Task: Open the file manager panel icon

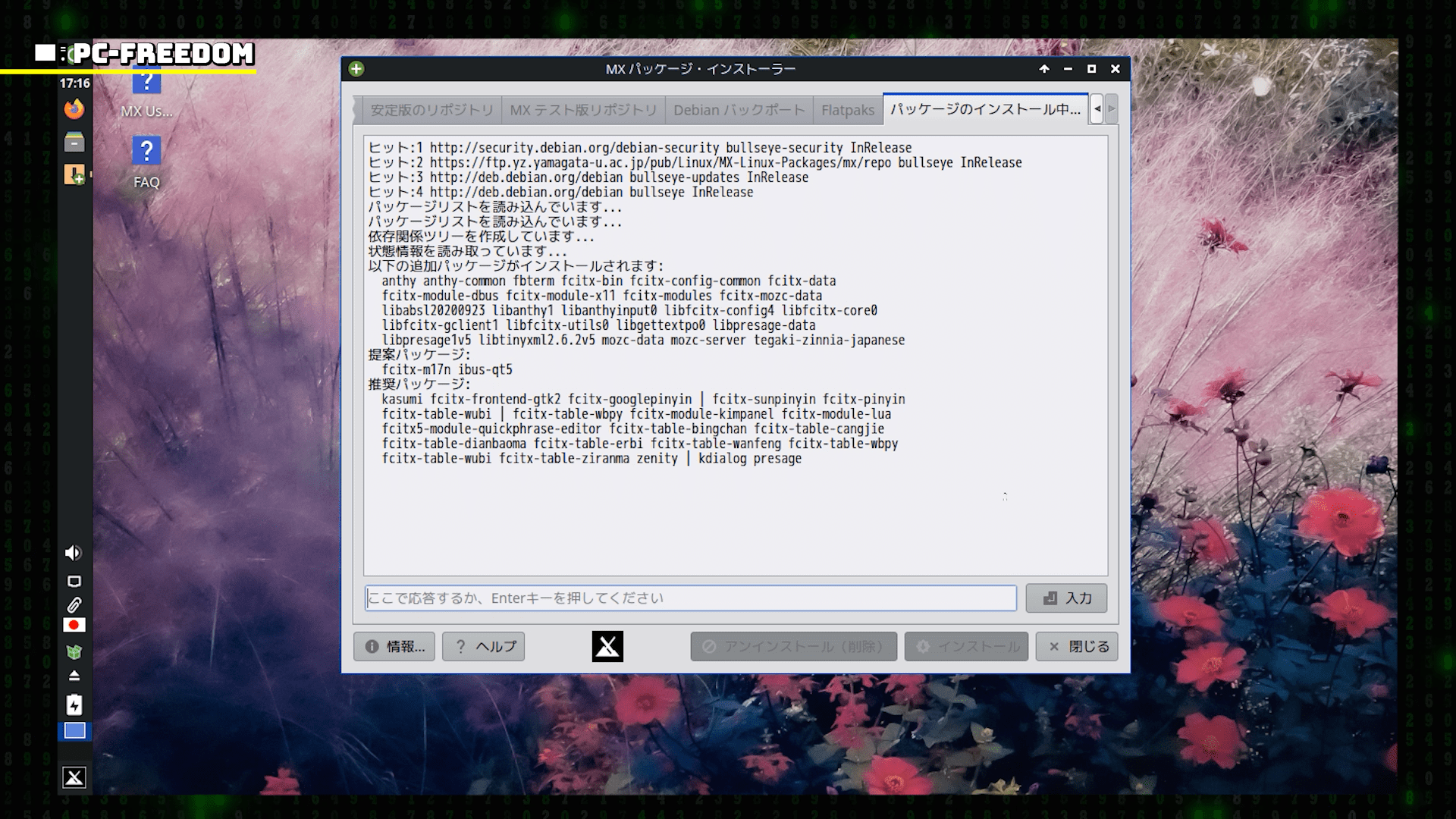Action: click(74, 143)
